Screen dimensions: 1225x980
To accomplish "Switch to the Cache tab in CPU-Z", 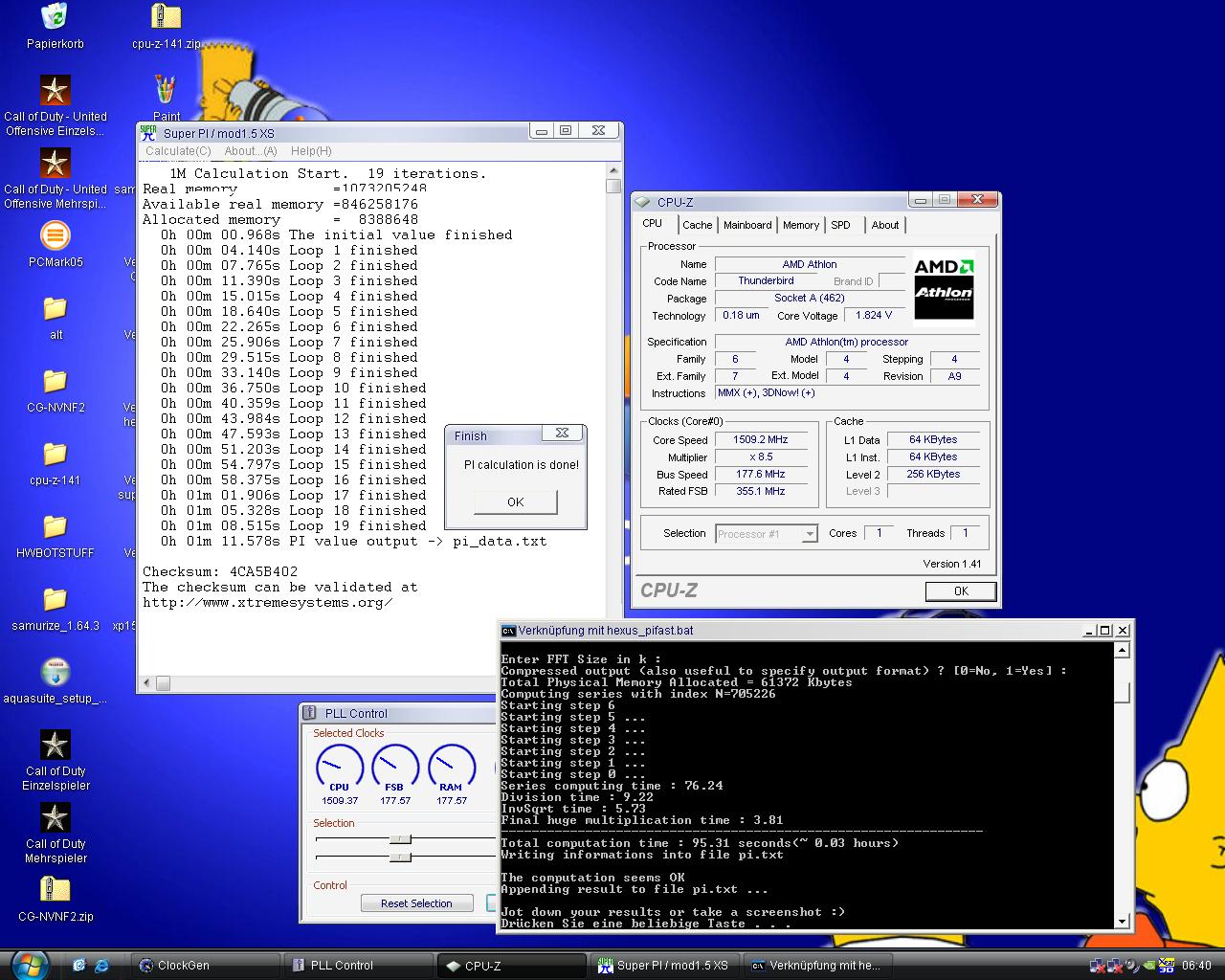I will pyautogui.click(x=697, y=225).
